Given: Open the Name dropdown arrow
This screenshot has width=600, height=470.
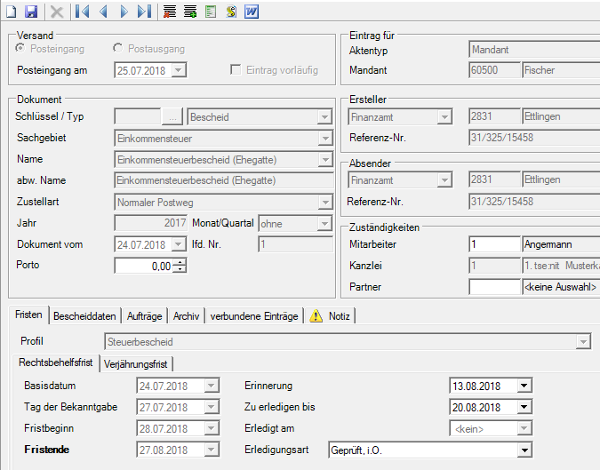Looking at the screenshot, I should [325, 160].
